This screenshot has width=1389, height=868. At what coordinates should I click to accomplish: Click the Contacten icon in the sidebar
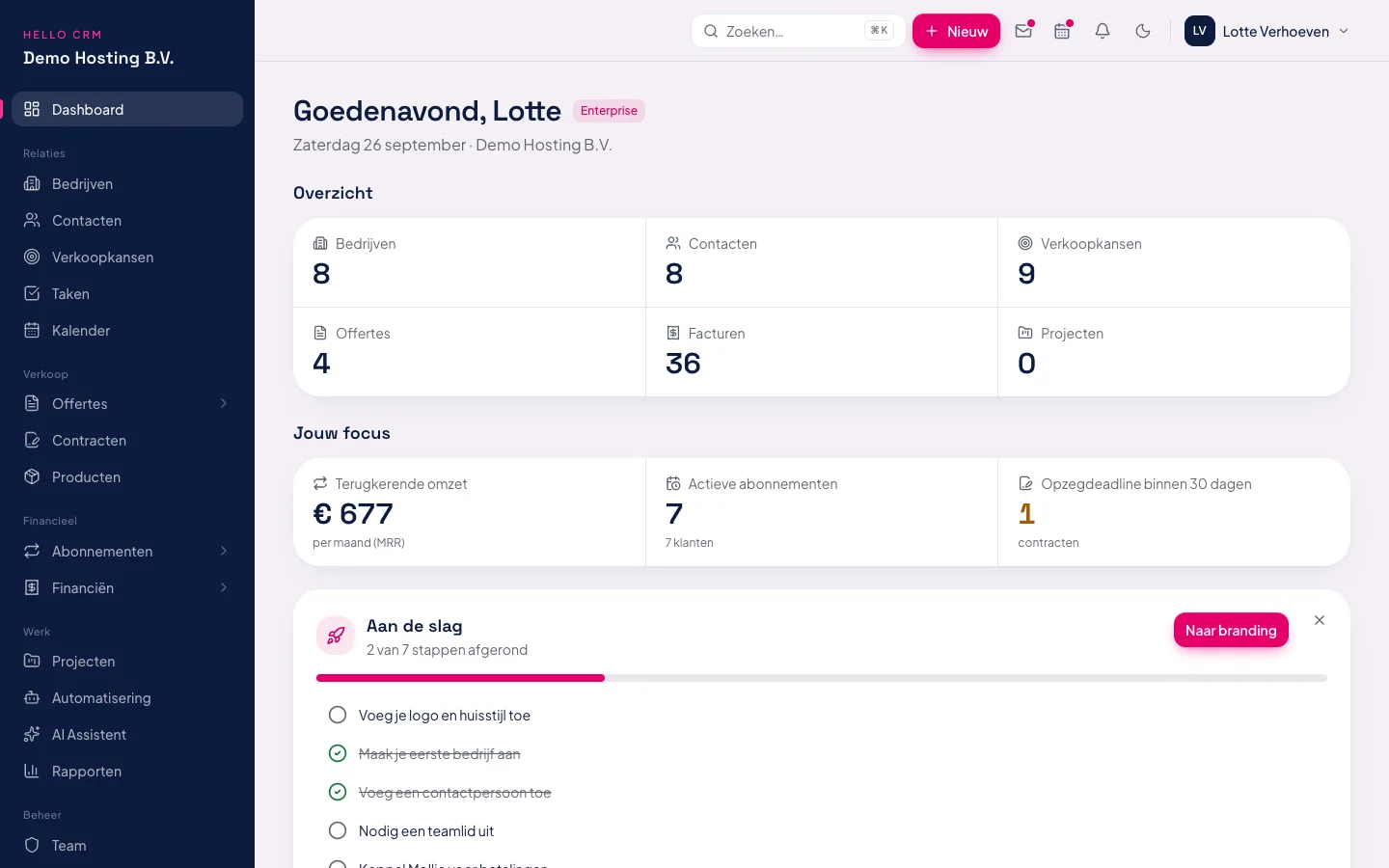[x=32, y=220]
